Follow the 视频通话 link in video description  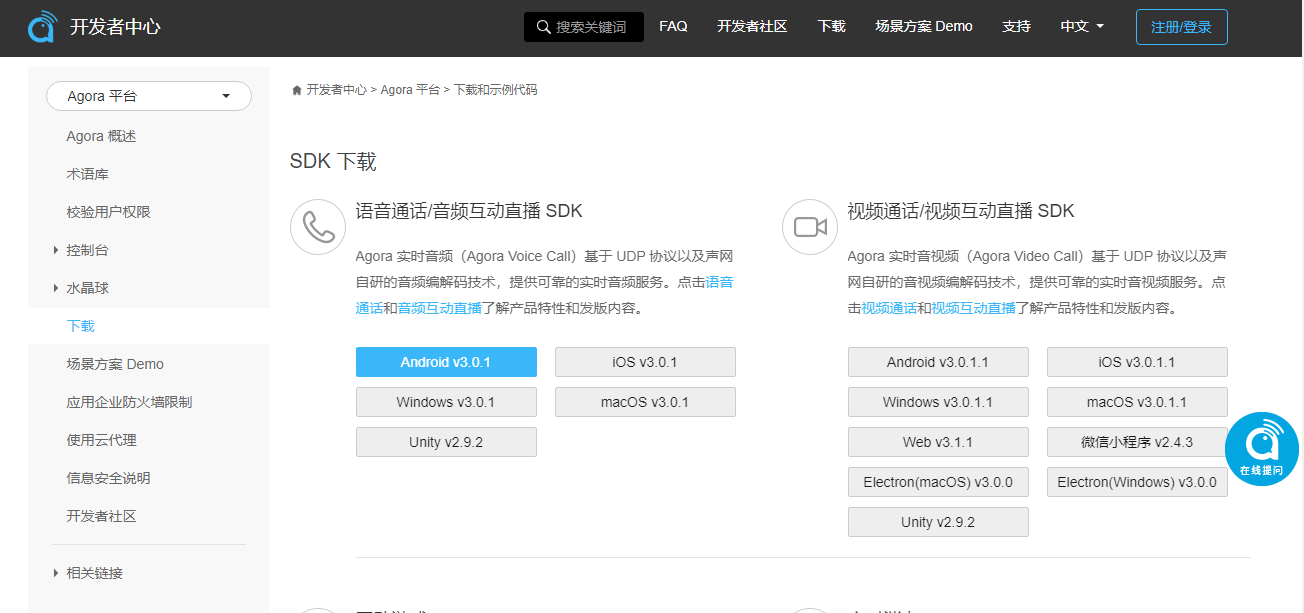click(x=889, y=308)
